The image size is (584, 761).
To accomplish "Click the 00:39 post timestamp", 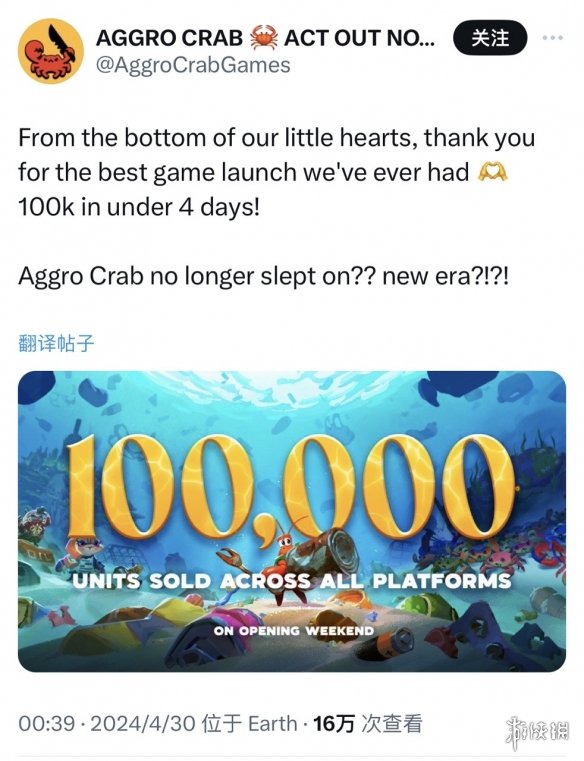I will [47, 724].
